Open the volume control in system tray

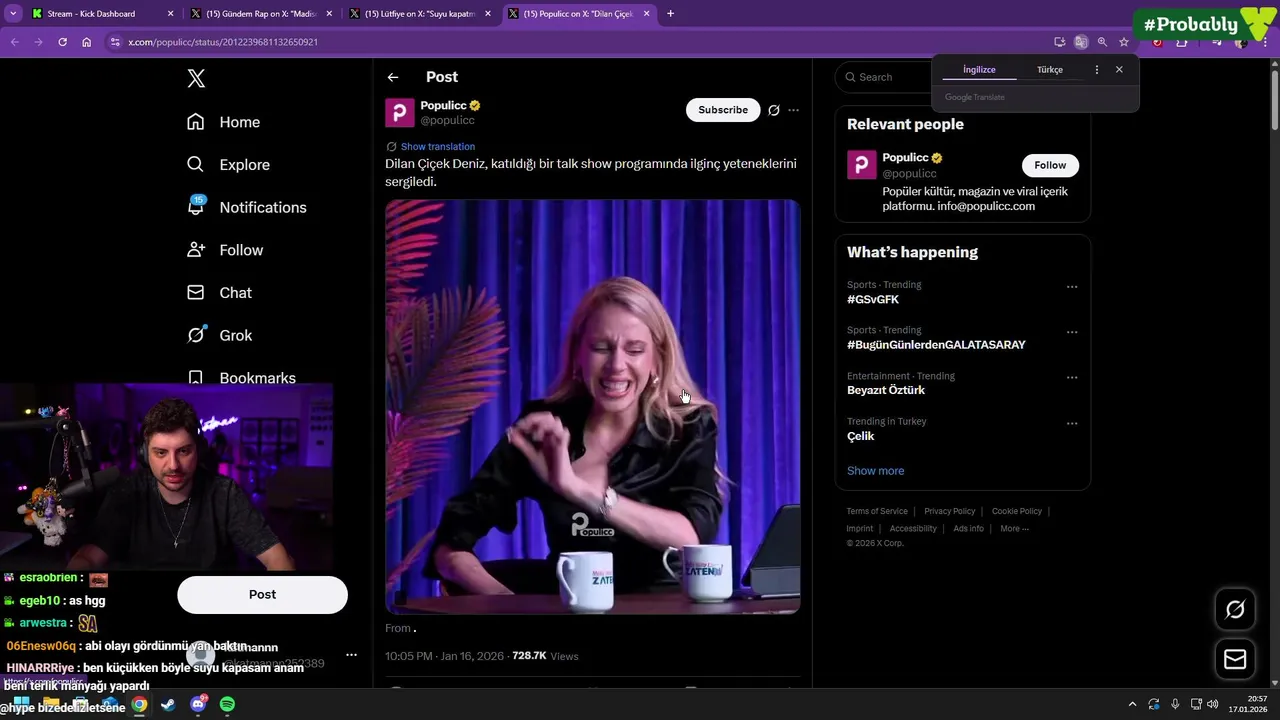pyautogui.click(x=1212, y=704)
